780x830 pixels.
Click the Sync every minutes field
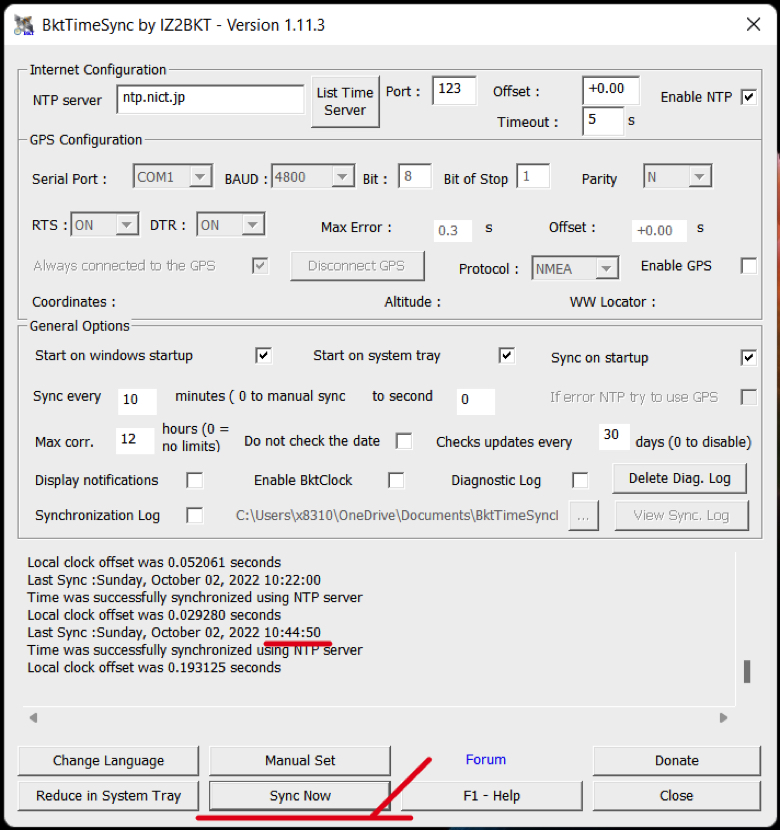click(137, 401)
